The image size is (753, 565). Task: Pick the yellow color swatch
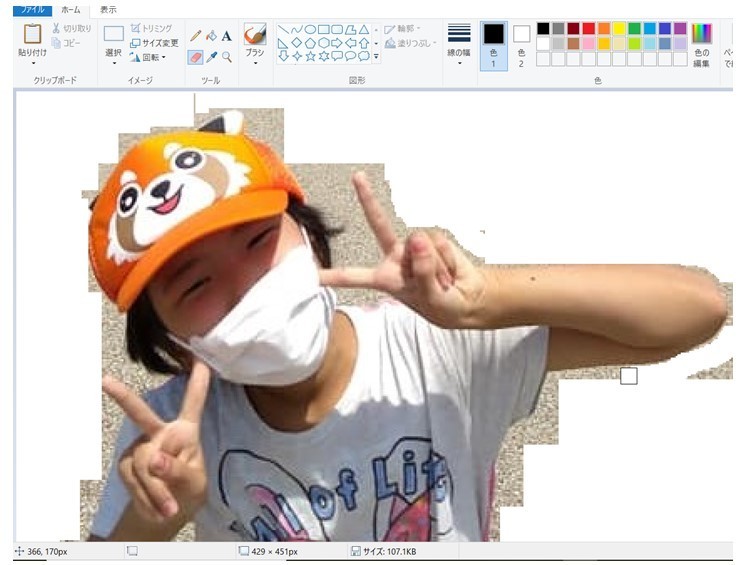coord(619,29)
